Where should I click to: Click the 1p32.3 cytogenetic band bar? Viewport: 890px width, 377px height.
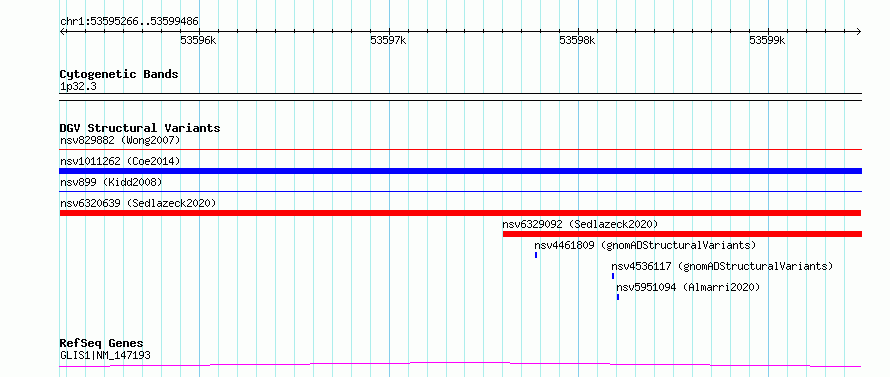(460, 97)
